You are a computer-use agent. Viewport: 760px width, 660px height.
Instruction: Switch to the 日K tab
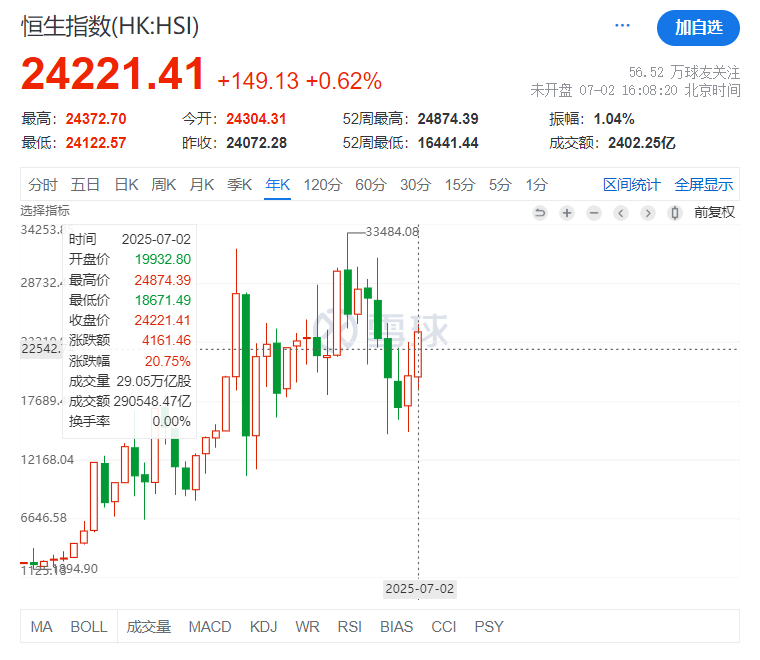coord(127,185)
